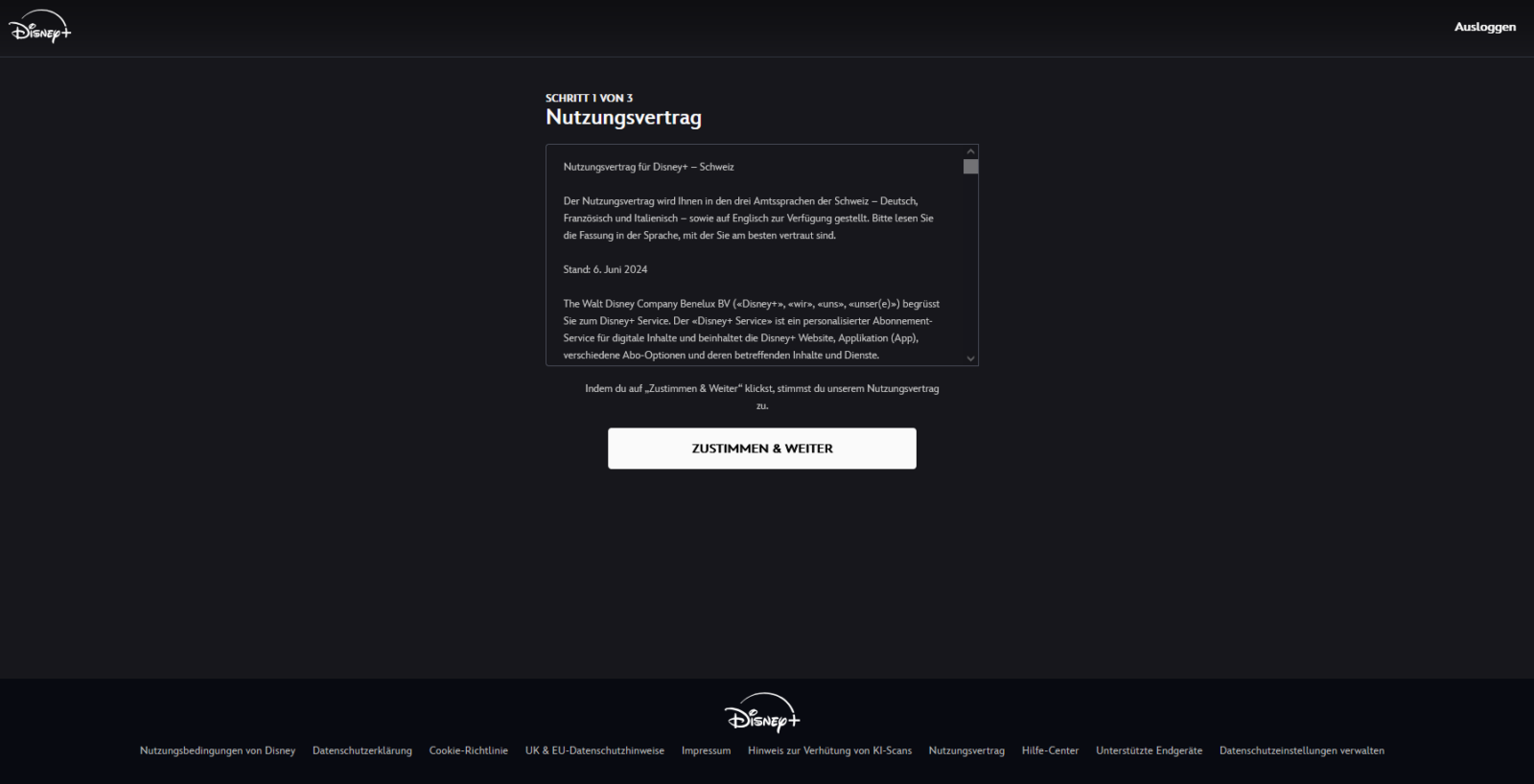Screen dimensions: 1534x784
Task: Click the scroll up arrow in agreement box
Action: pyautogui.click(x=970, y=151)
